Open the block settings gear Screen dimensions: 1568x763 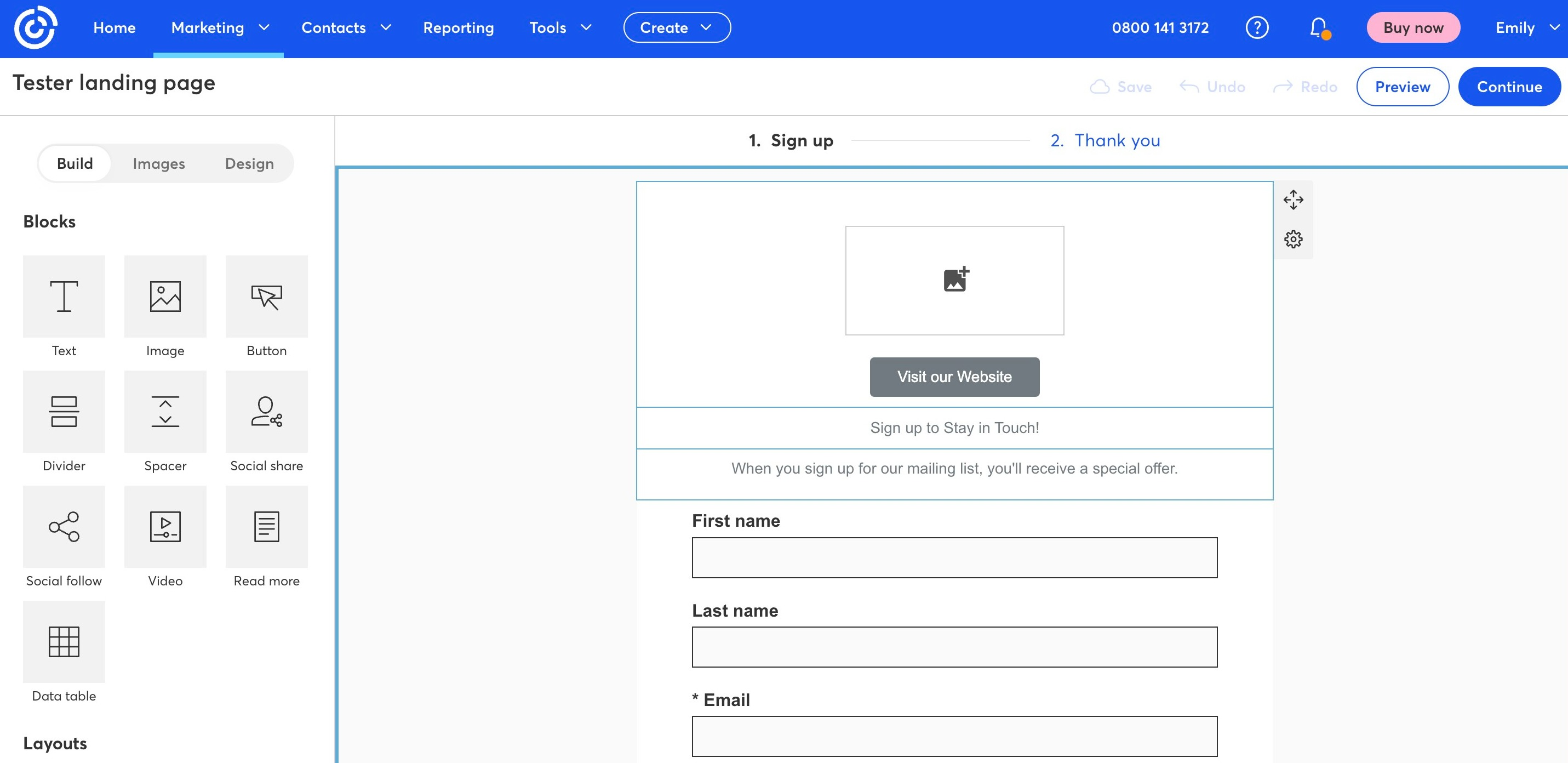pos(1294,238)
